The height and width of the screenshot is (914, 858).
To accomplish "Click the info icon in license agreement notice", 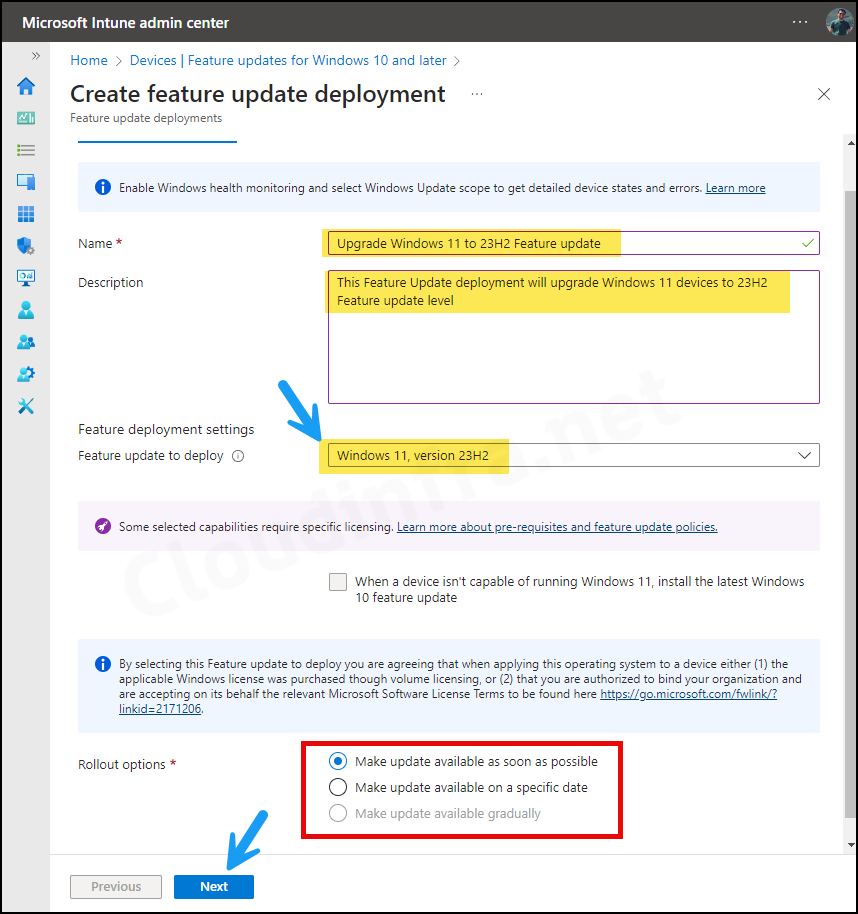I will 103,664.
